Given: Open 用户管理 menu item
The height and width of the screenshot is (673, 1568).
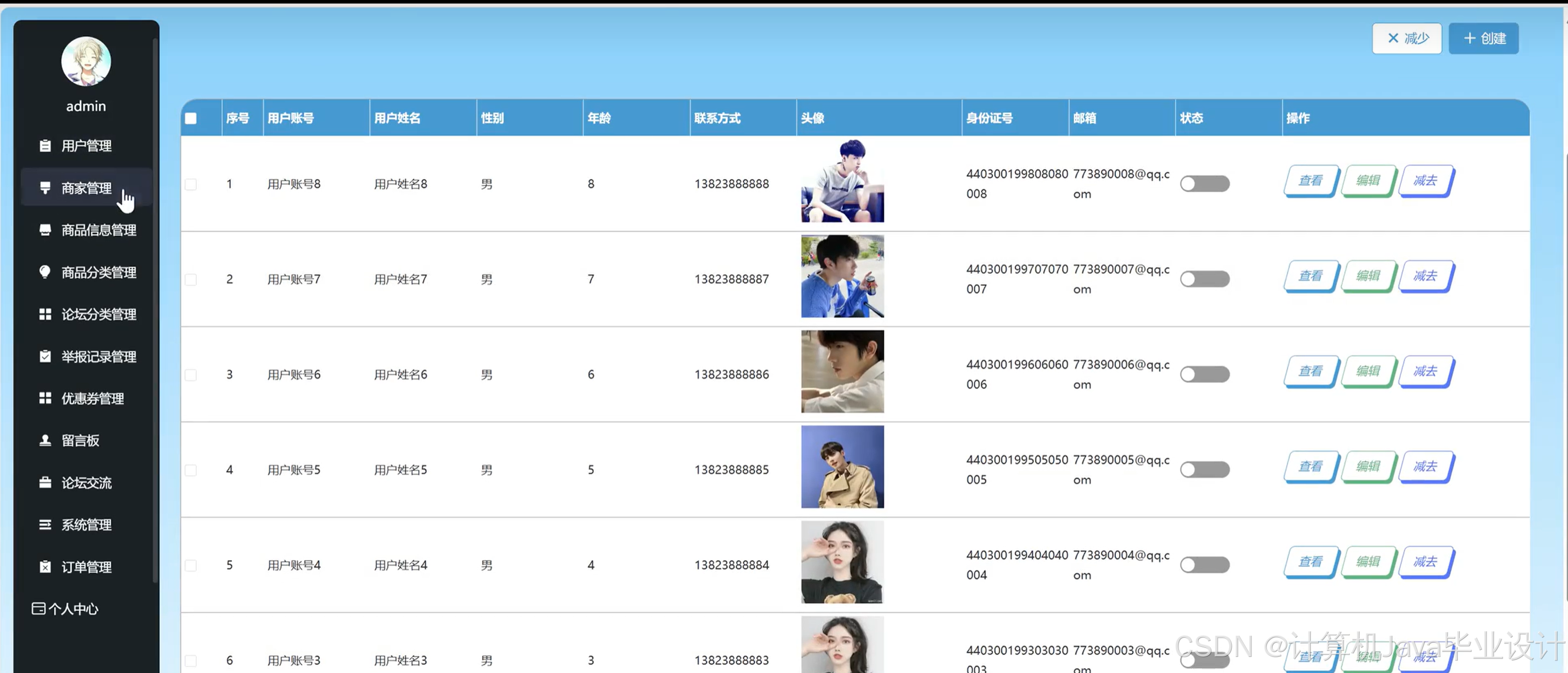Looking at the screenshot, I should pos(86,146).
